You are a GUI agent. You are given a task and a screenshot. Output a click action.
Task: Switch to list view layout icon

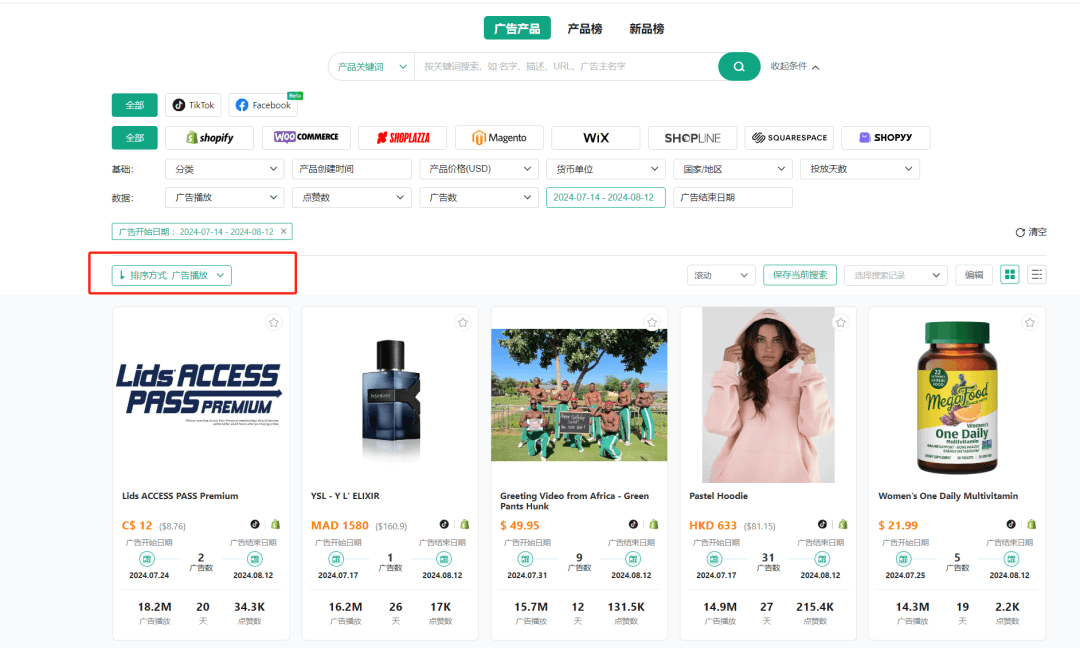click(1037, 275)
